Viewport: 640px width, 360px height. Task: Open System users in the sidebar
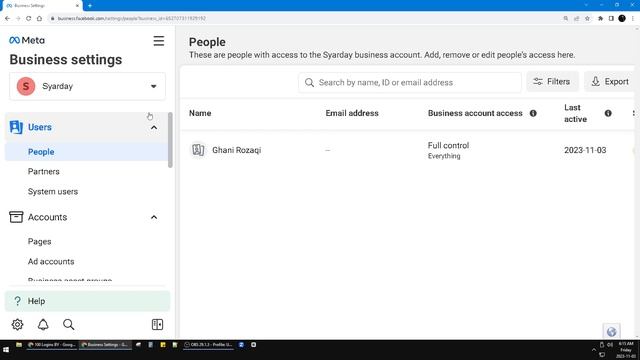[53, 191]
